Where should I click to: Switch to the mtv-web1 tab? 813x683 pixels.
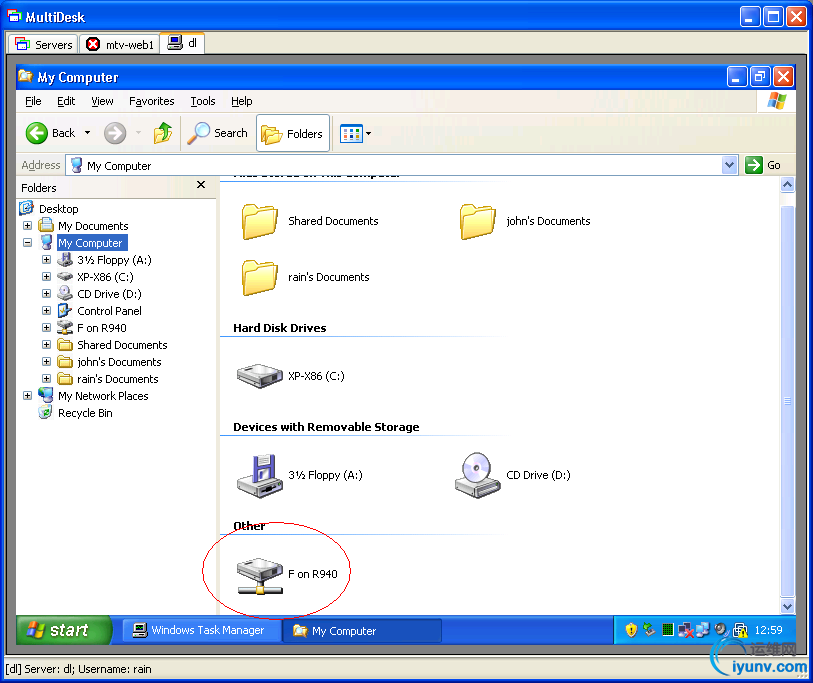120,45
